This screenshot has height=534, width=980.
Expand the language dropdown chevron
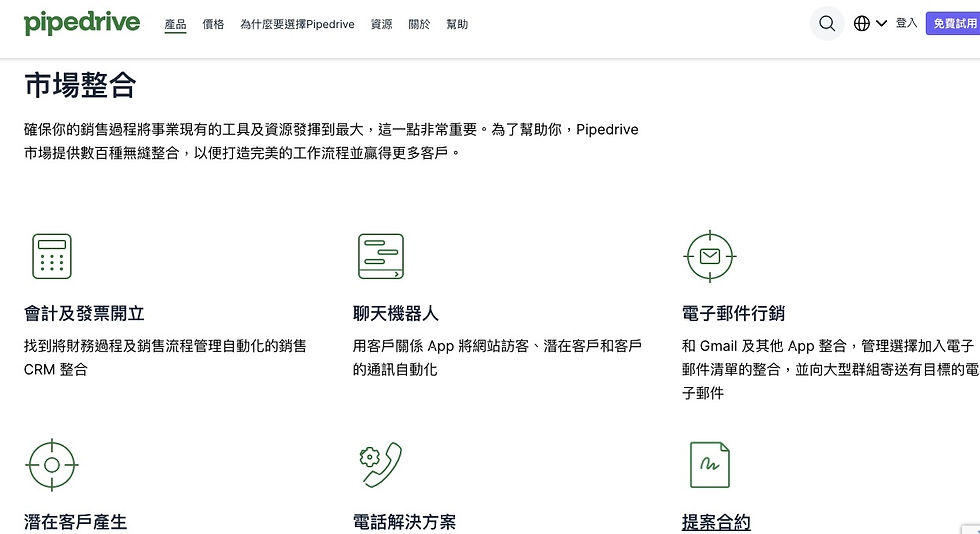click(x=881, y=24)
